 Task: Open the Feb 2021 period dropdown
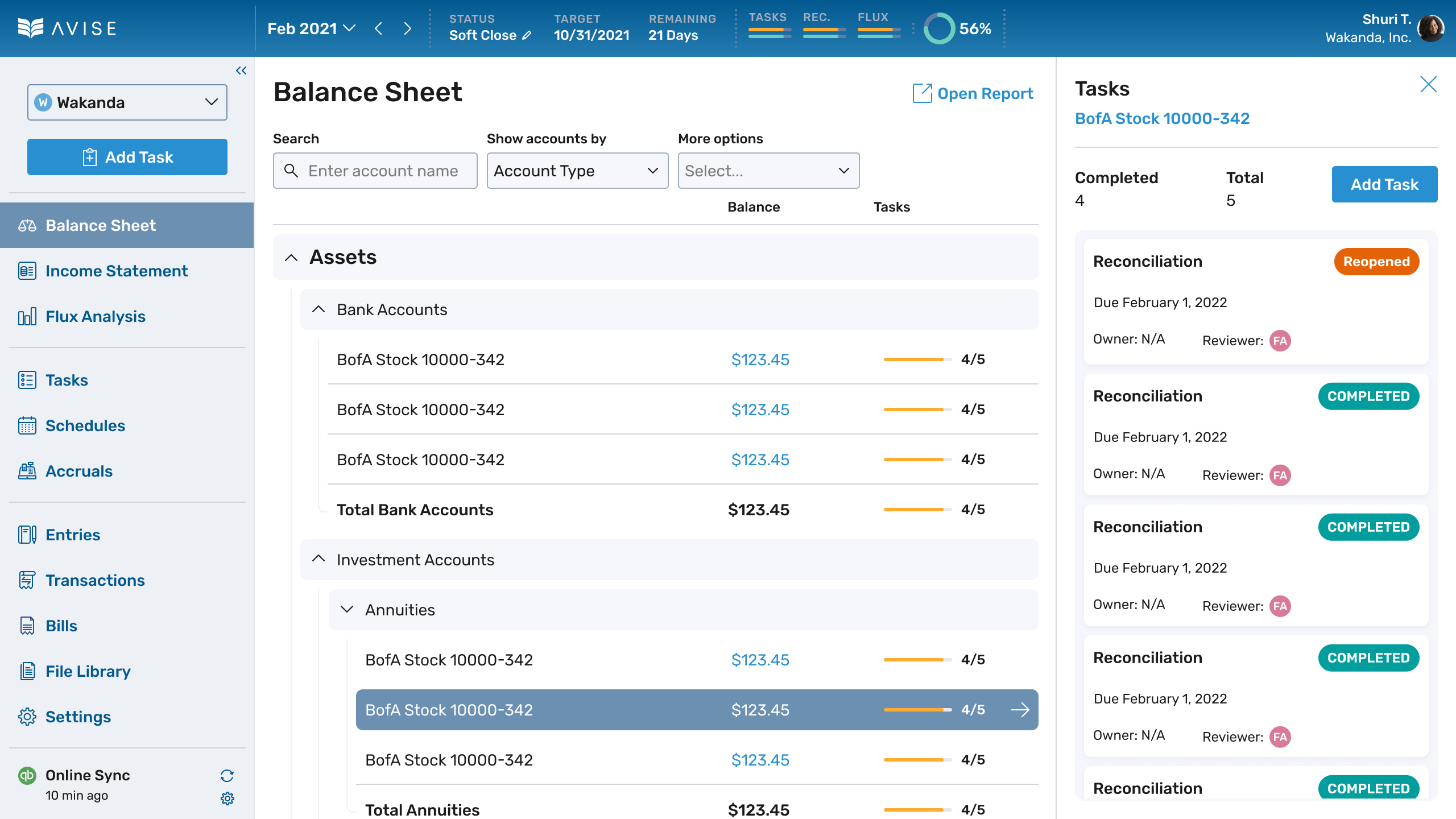pyautogui.click(x=312, y=28)
